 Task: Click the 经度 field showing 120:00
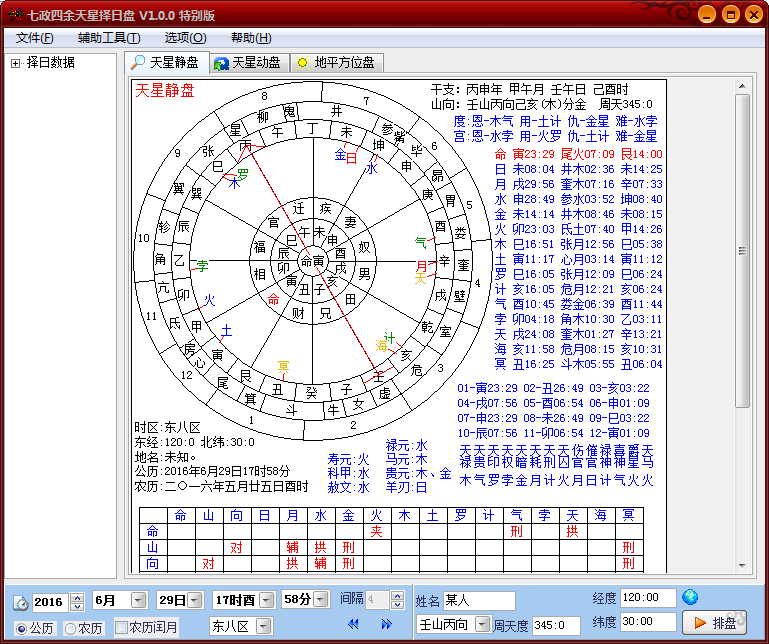(x=648, y=597)
